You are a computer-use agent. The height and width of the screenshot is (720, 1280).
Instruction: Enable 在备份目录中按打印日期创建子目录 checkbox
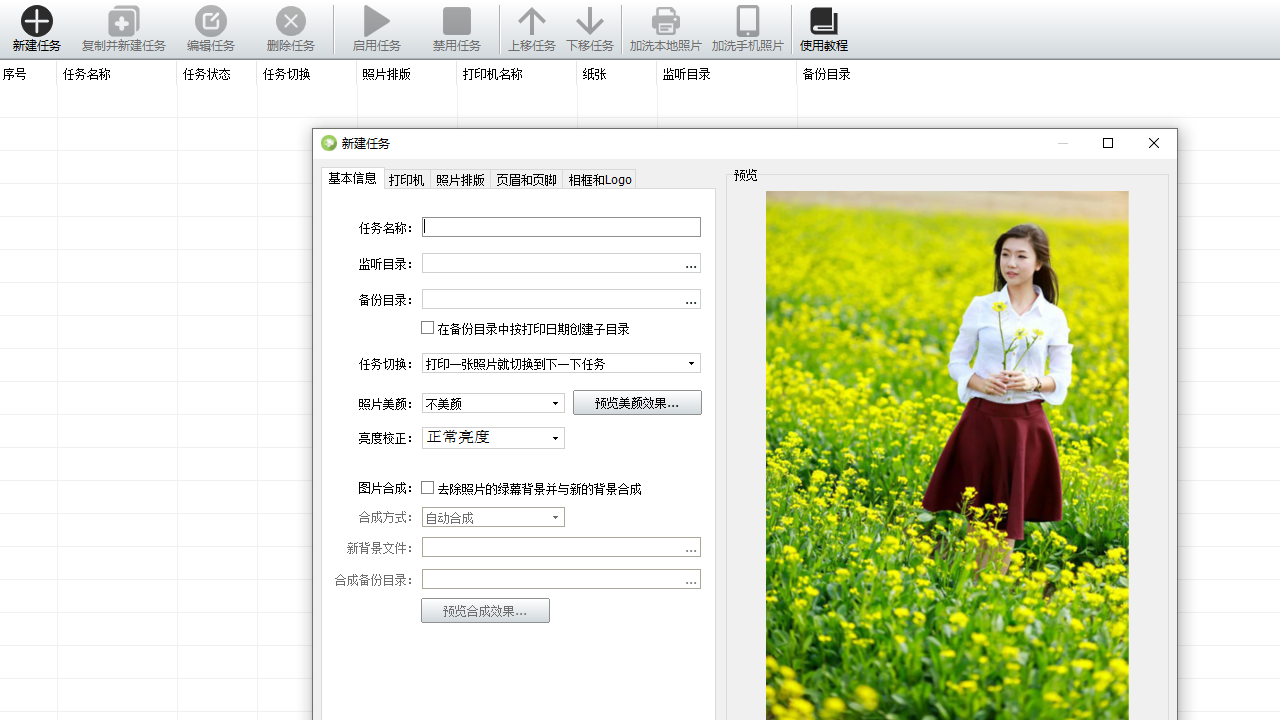pyautogui.click(x=428, y=328)
